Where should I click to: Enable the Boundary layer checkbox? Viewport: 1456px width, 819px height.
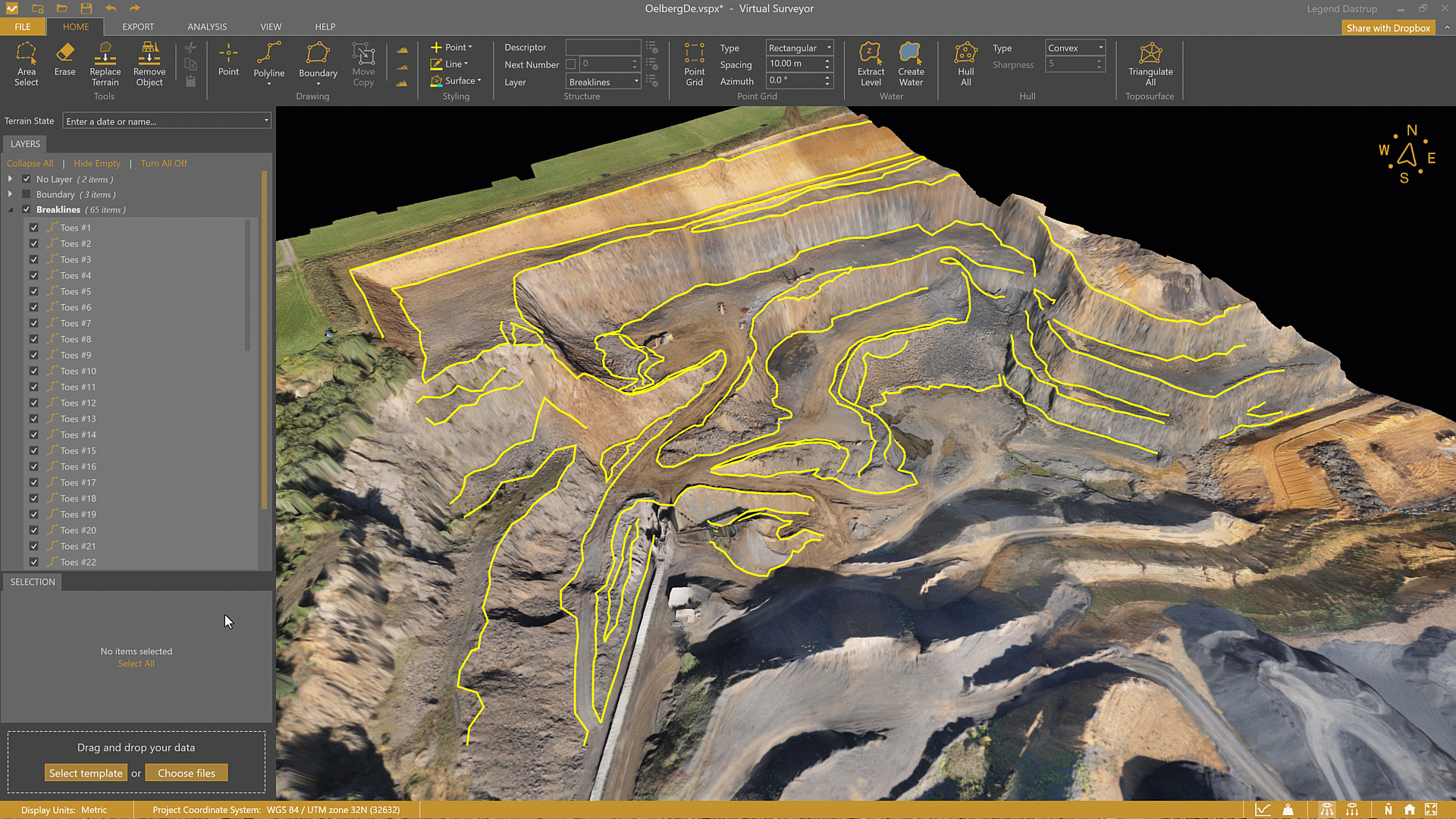pyautogui.click(x=27, y=194)
